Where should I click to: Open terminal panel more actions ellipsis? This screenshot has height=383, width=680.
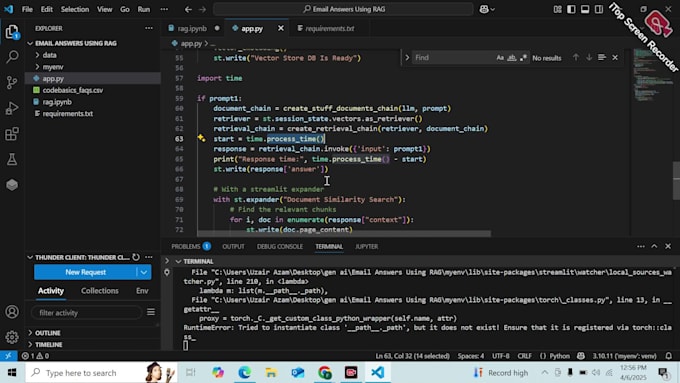coord(641,246)
